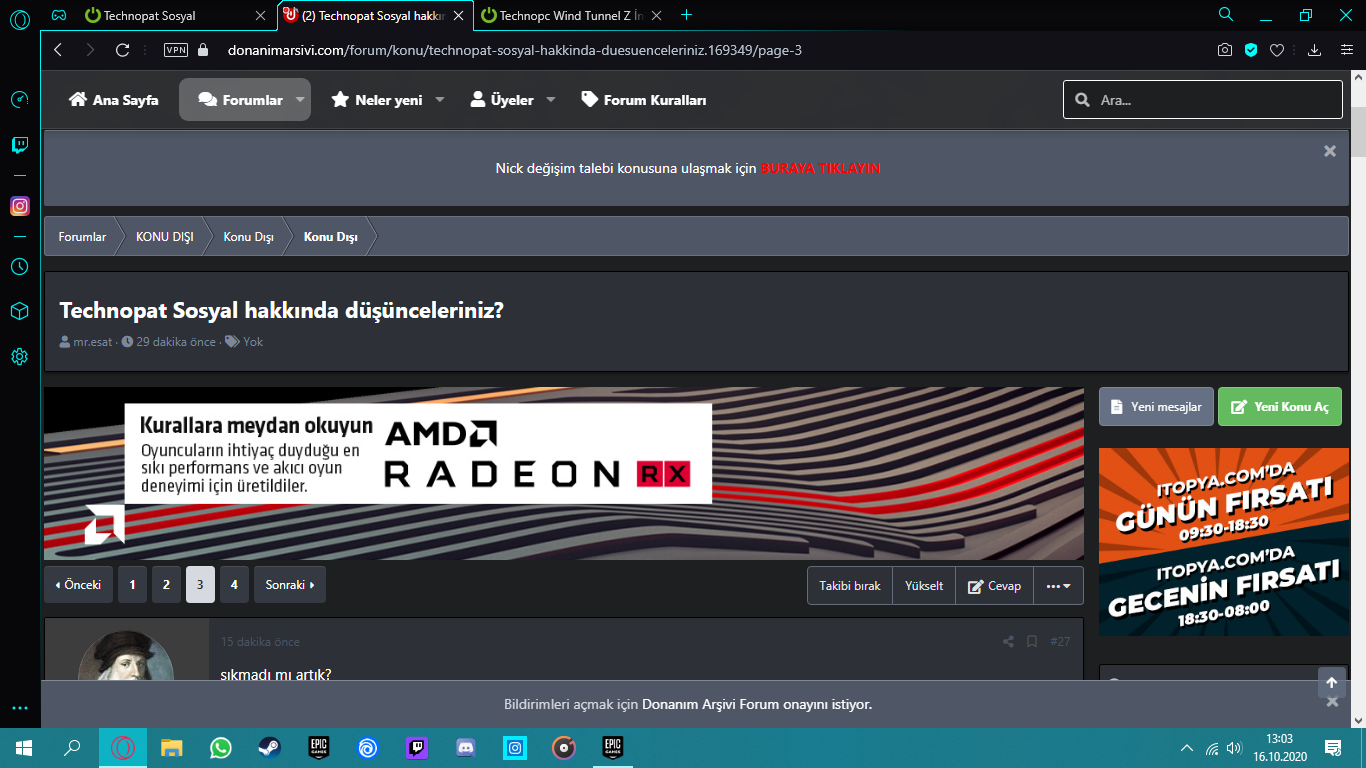Open the Opera GX main menu logo
1366x768 pixels.
pyautogui.click(x=19, y=17)
